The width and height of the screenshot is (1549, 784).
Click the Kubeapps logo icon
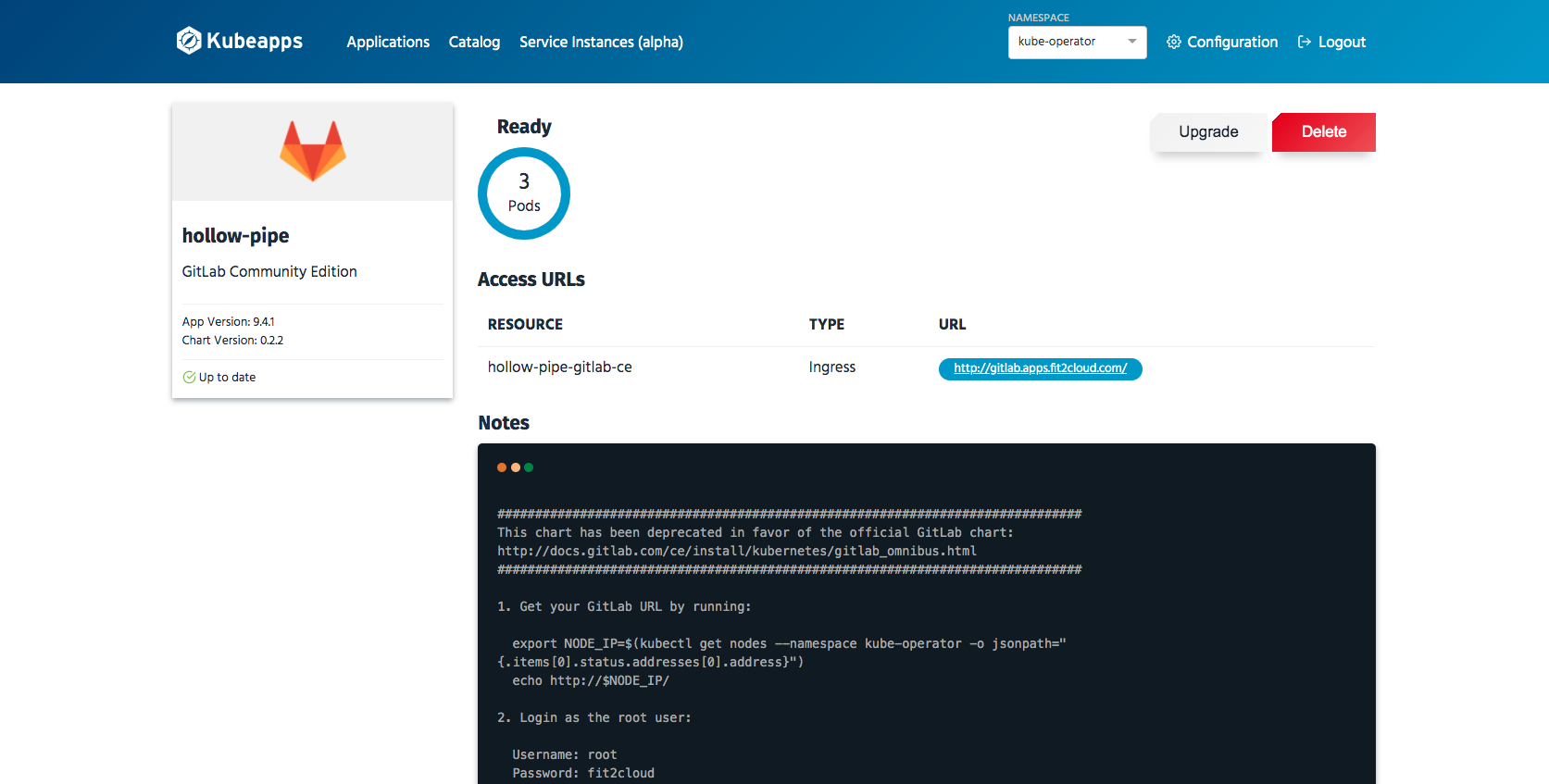tap(189, 41)
